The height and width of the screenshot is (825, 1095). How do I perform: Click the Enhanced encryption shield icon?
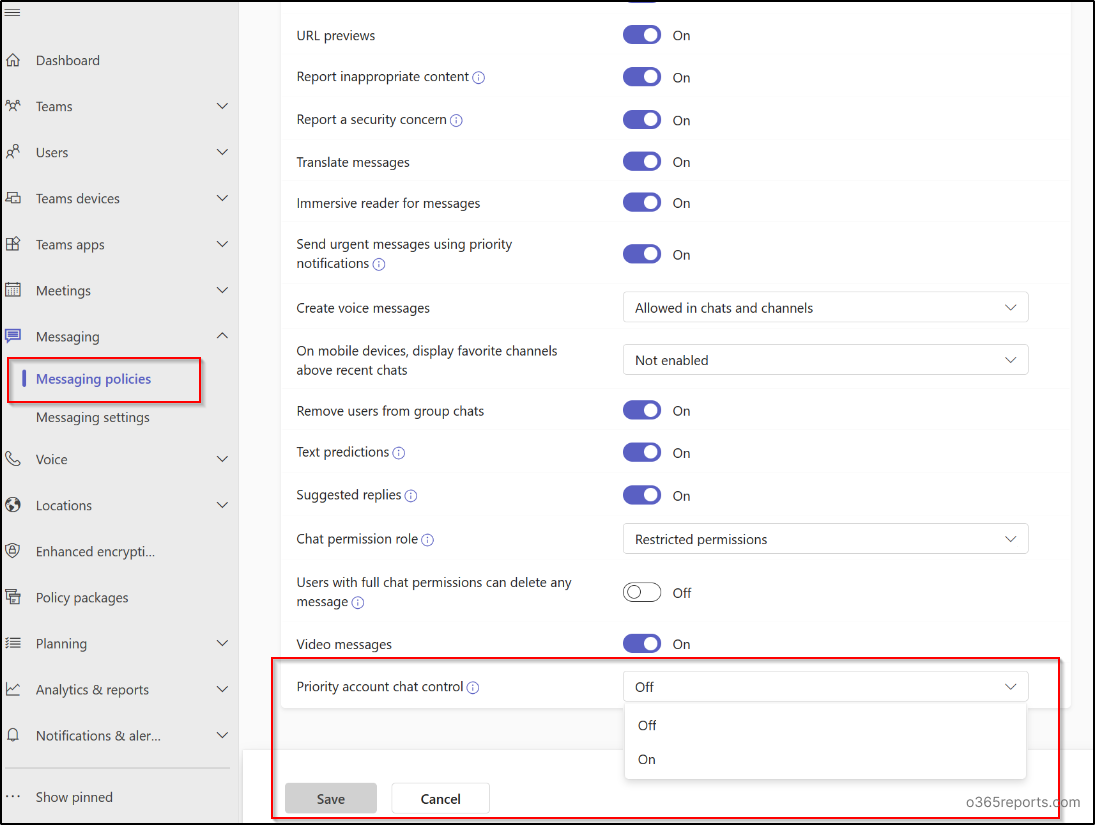click(13, 551)
